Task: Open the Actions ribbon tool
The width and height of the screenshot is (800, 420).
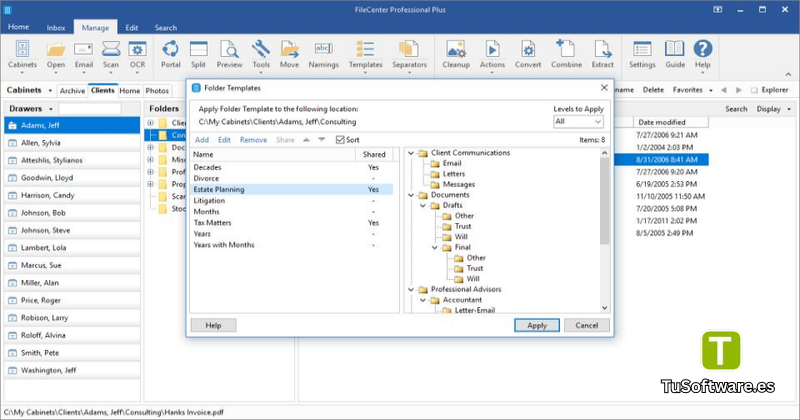Action: coord(492,55)
